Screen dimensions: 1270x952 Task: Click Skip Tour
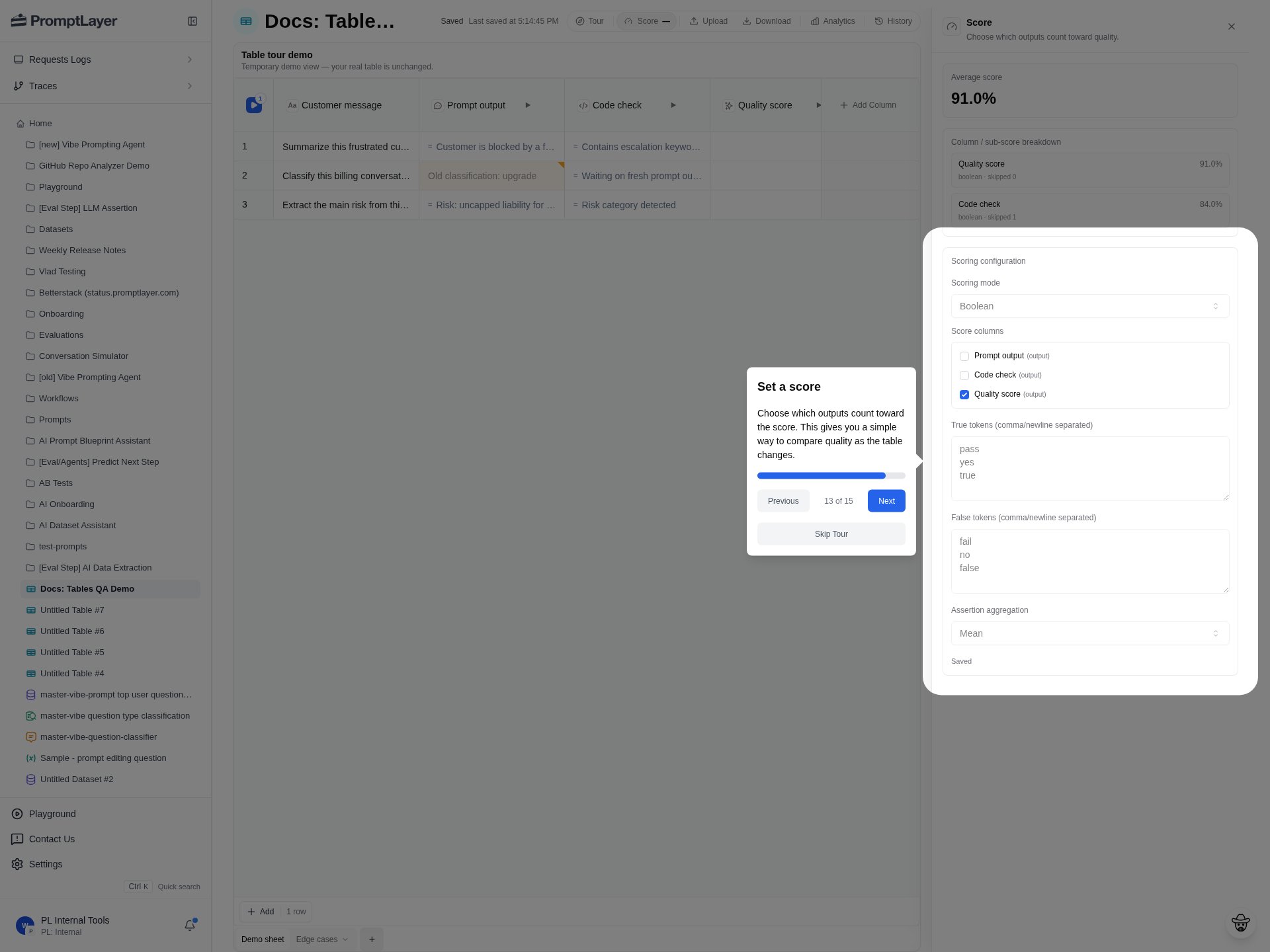(831, 534)
